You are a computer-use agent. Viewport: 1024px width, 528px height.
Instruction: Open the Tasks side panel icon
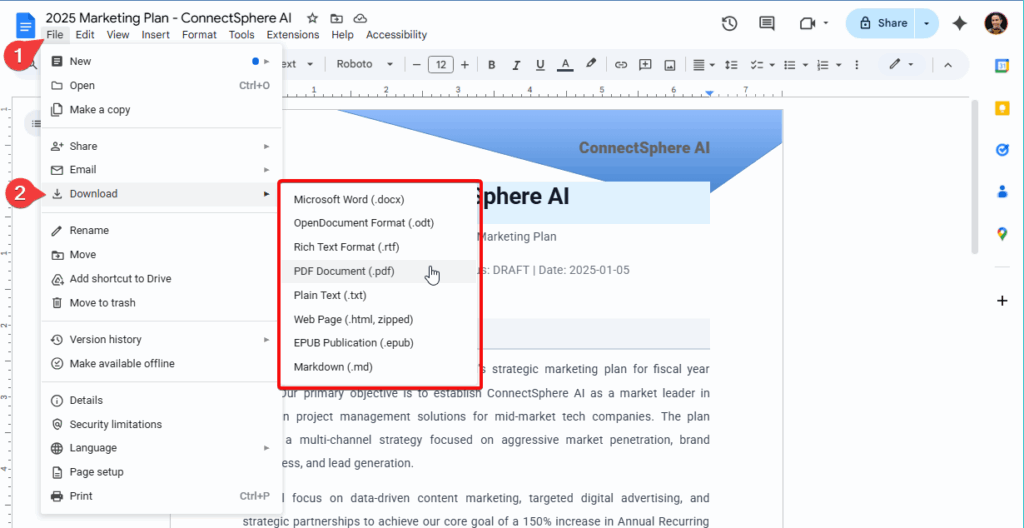1002,150
